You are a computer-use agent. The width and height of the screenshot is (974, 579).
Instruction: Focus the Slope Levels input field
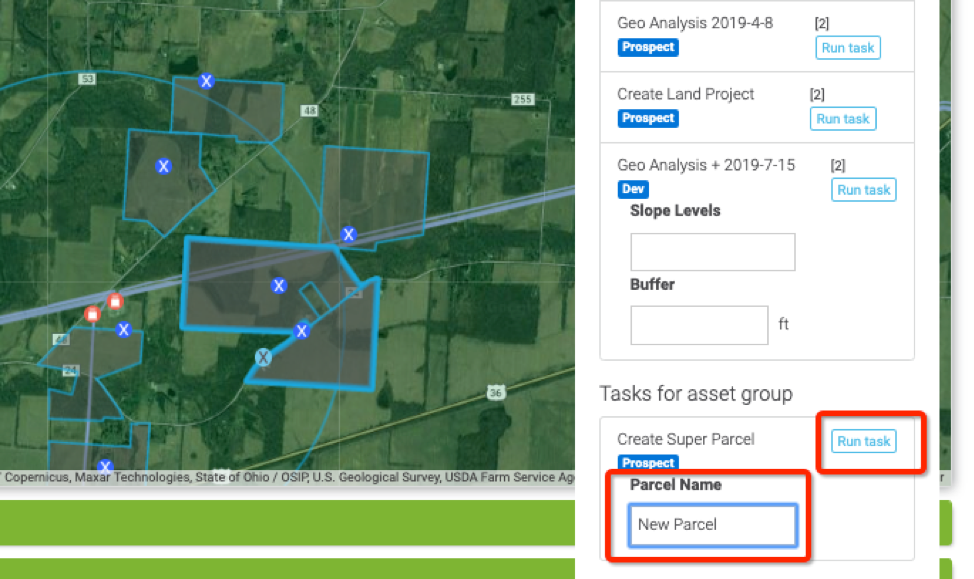pos(712,252)
